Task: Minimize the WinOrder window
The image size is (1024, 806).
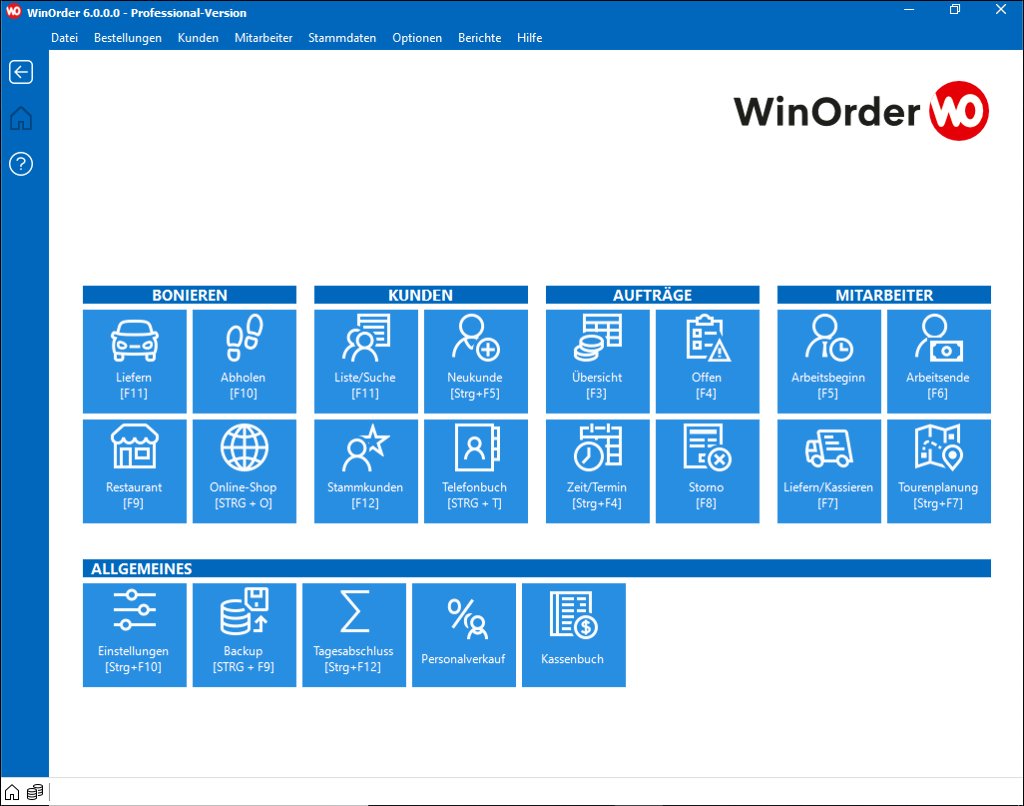Action: pos(908,10)
